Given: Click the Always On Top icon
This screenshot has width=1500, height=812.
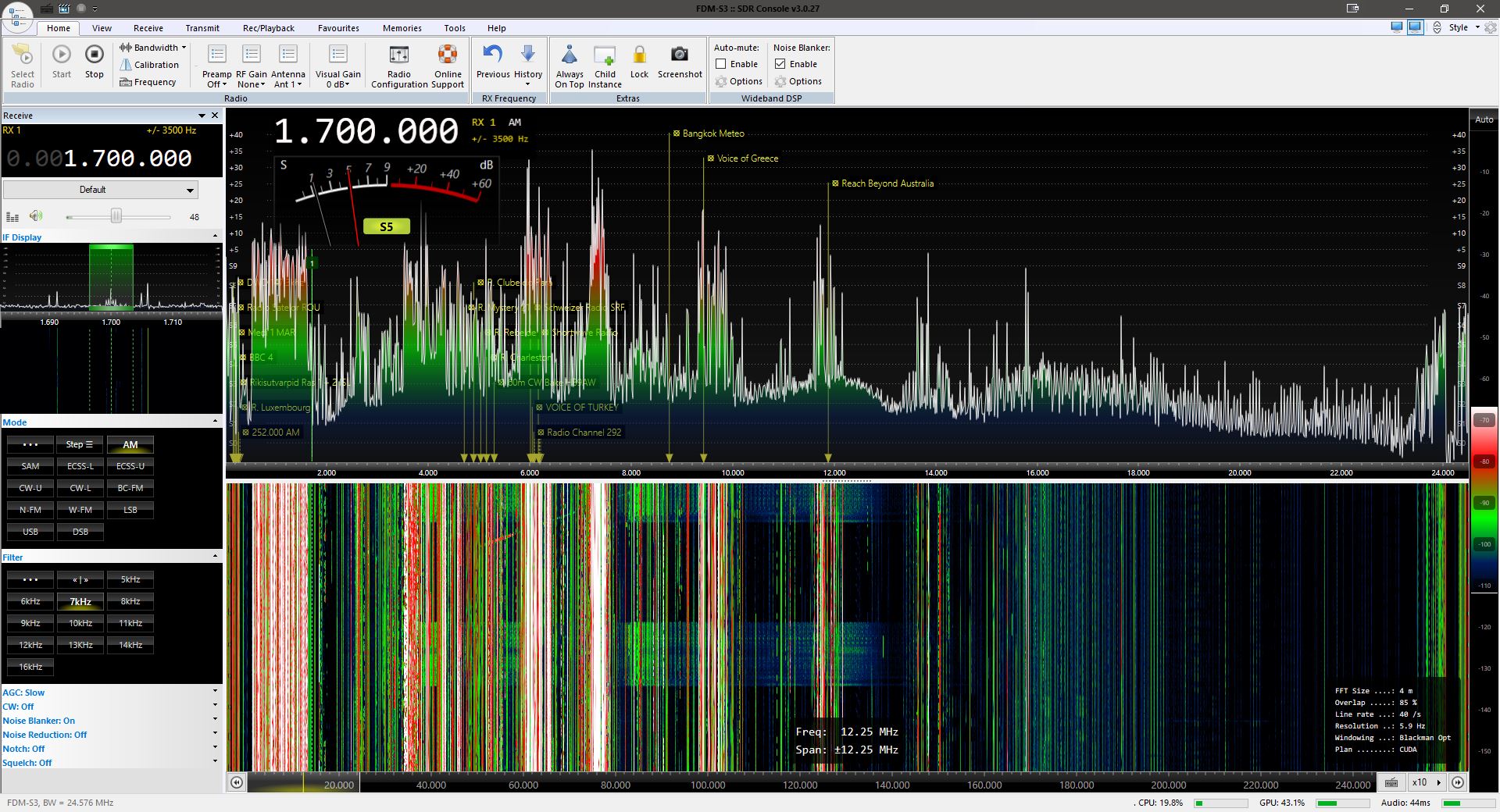Looking at the screenshot, I should 570,55.
